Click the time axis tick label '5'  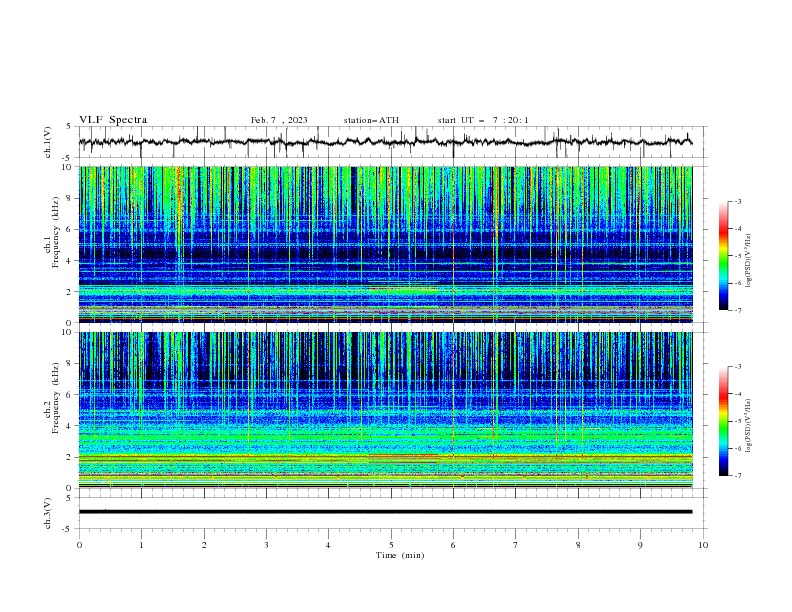[x=391, y=545]
